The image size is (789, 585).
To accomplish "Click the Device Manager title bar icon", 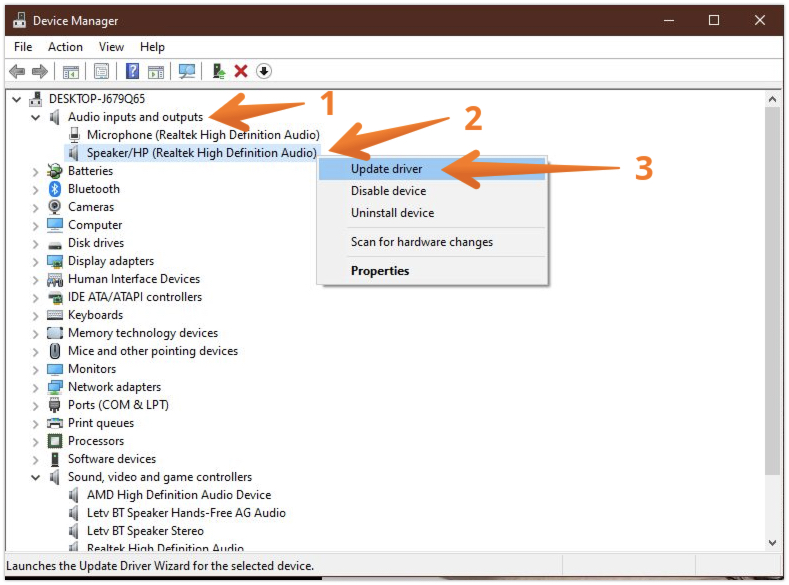I will click(x=20, y=20).
